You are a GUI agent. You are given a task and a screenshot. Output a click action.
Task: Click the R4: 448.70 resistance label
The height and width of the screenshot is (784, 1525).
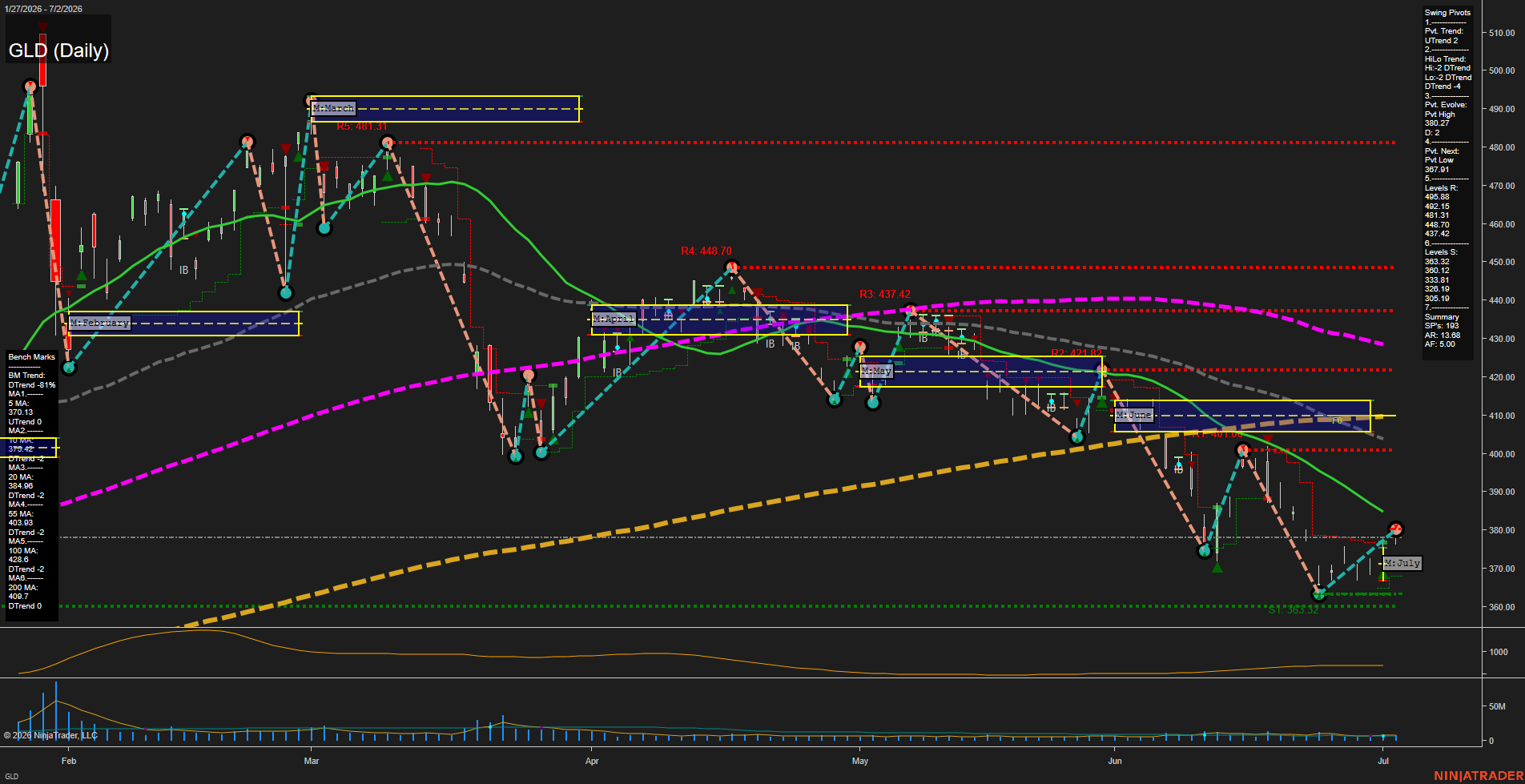[706, 251]
